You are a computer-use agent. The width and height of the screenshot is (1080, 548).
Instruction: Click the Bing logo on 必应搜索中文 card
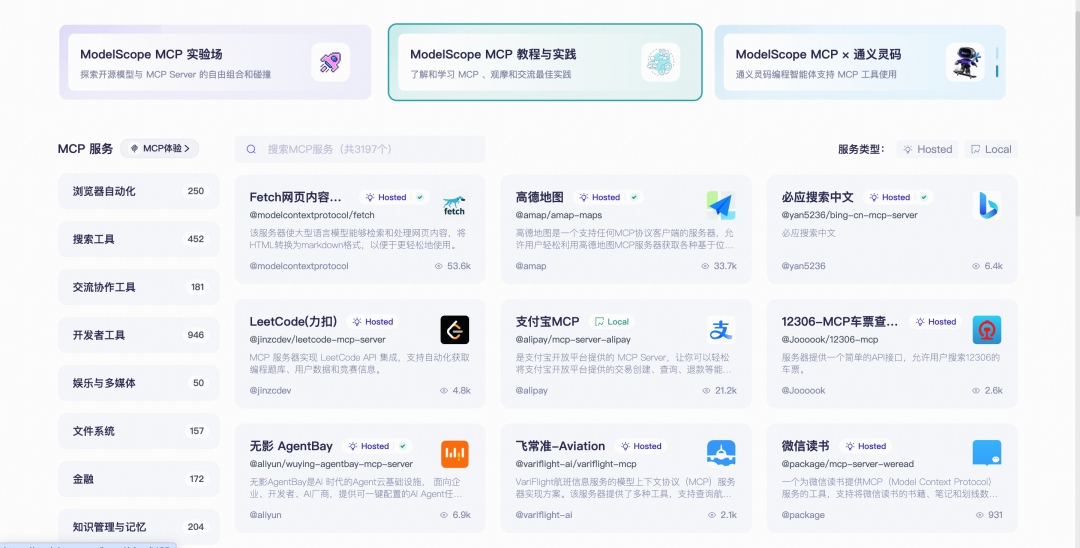point(986,205)
